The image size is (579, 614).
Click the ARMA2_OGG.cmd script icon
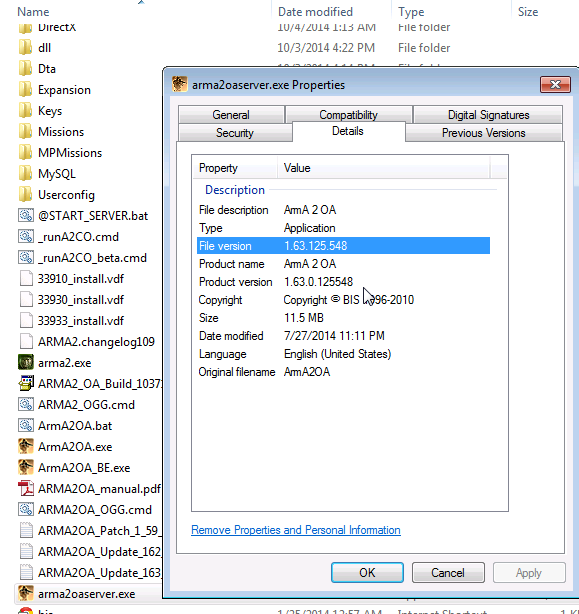coord(26,405)
